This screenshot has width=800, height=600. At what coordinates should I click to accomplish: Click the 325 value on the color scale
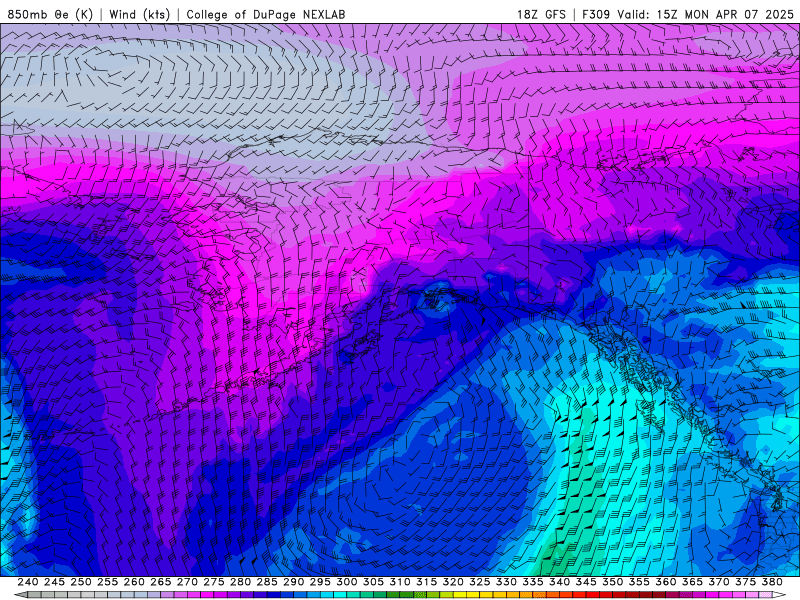point(480,582)
